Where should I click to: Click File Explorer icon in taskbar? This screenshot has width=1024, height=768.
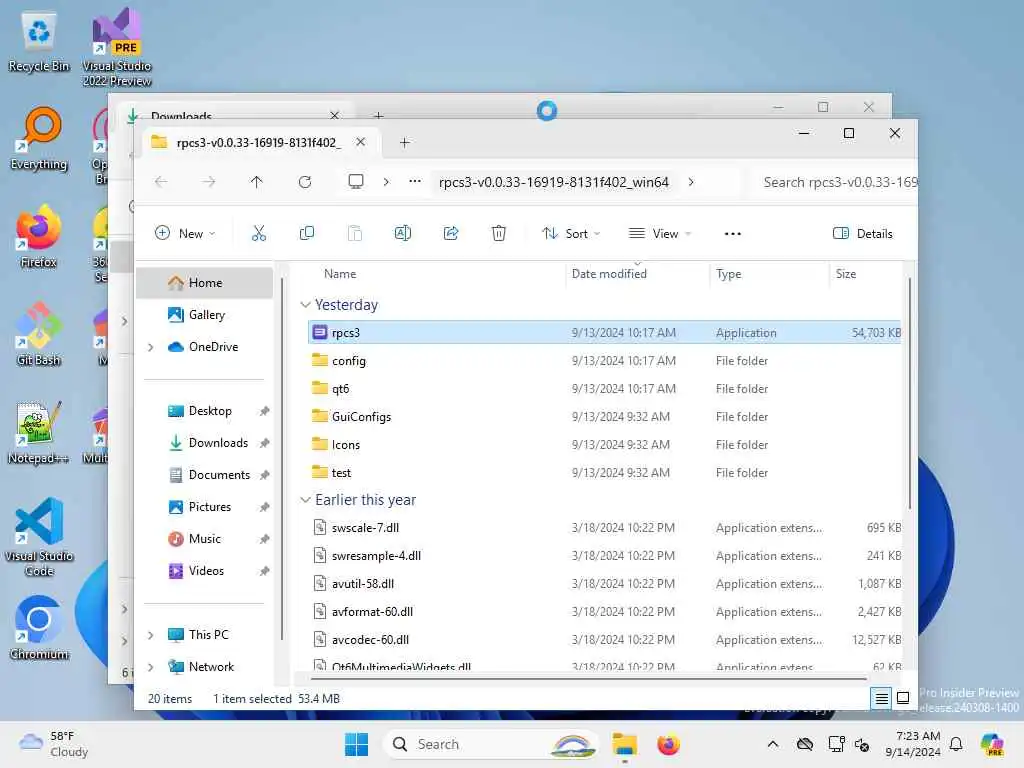[x=624, y=744]
